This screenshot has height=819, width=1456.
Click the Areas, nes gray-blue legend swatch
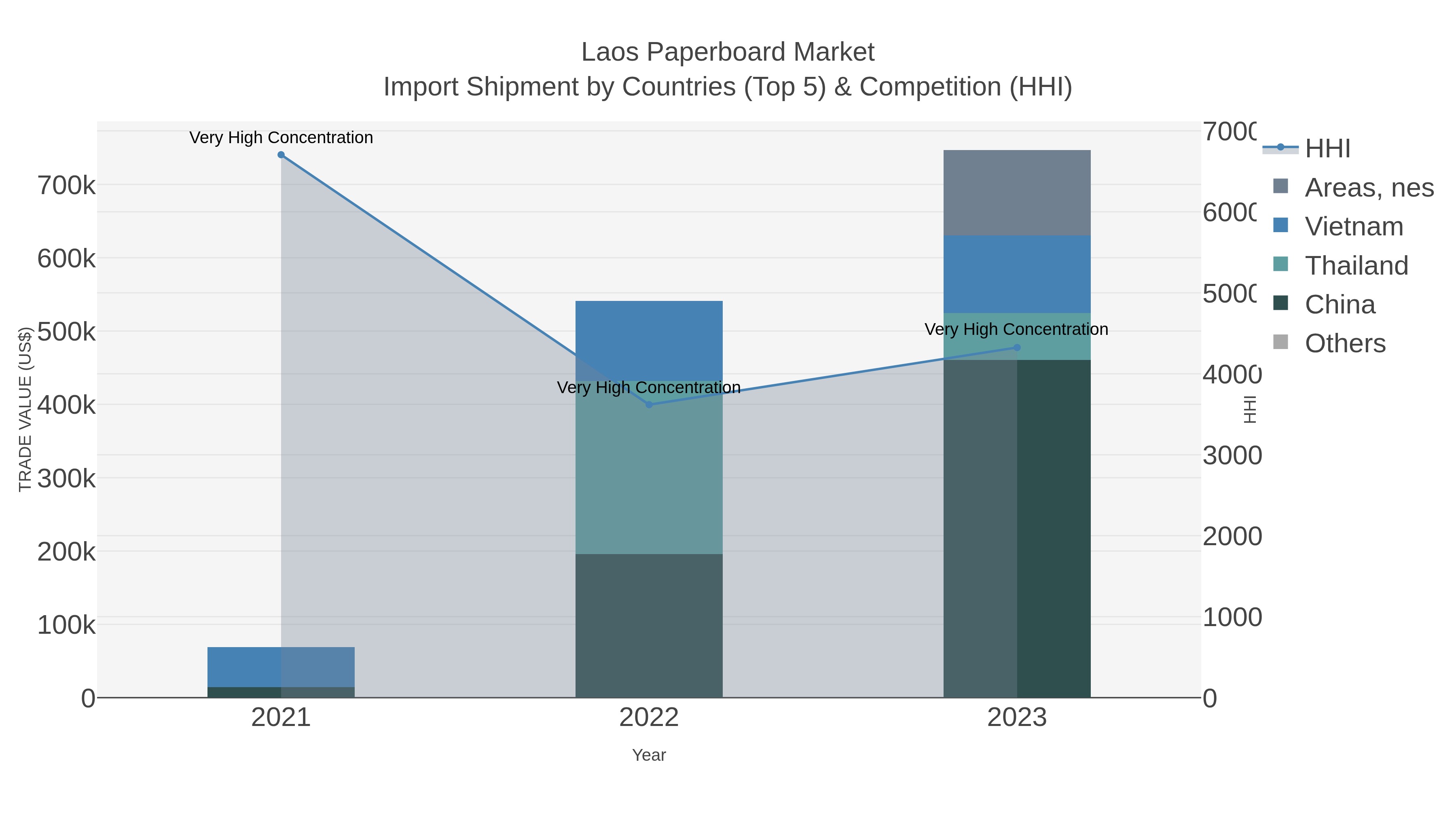click(x=1281, y=186)
